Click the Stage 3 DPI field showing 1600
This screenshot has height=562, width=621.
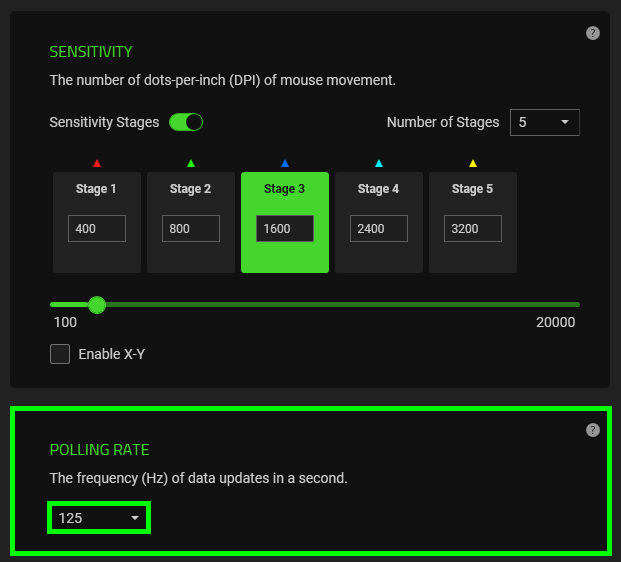click(x=285, y=229)
